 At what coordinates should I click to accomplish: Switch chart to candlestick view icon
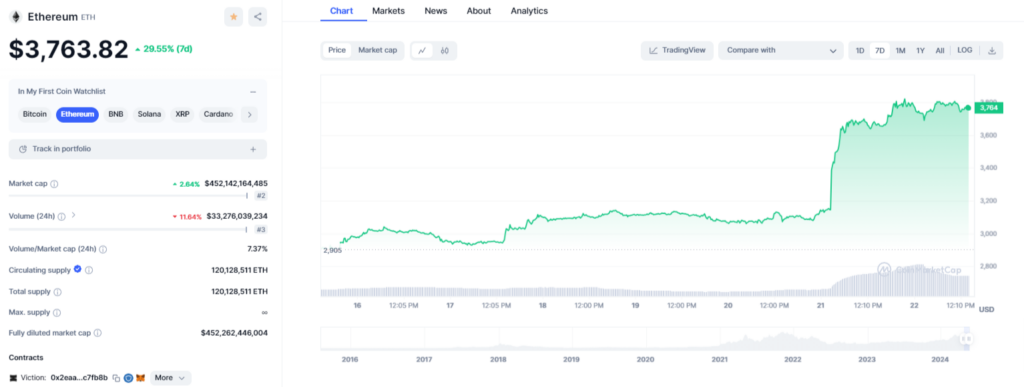445,50
